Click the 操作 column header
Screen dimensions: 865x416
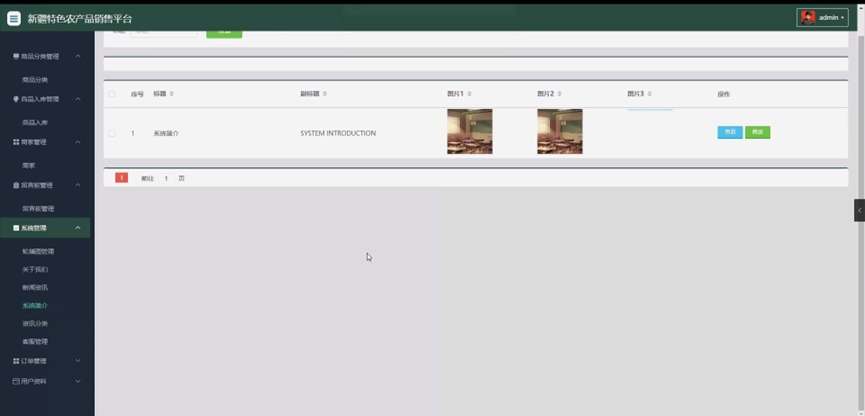click(x=724, y=94)
